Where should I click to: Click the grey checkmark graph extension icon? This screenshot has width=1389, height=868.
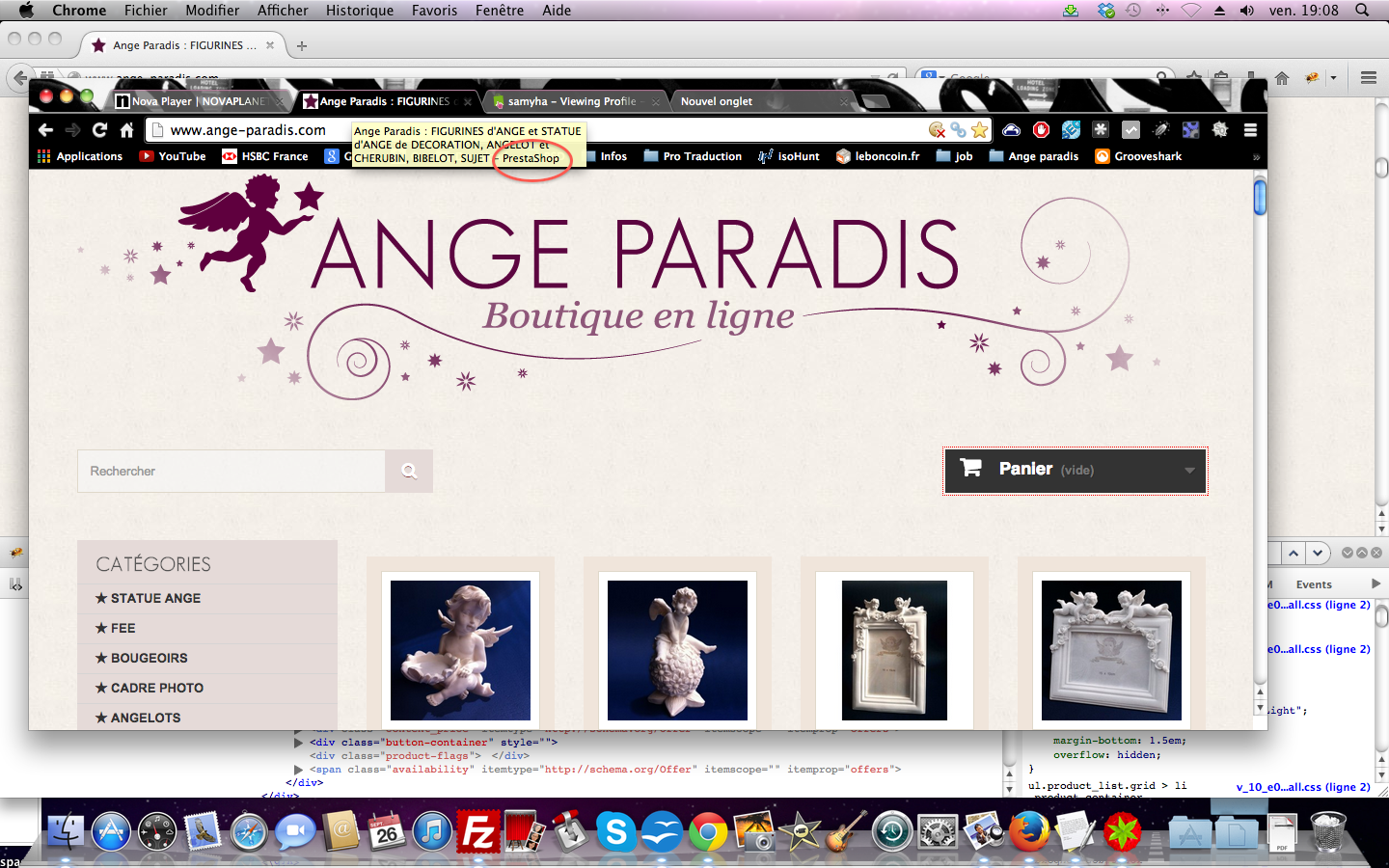(x=1130, y=129)
